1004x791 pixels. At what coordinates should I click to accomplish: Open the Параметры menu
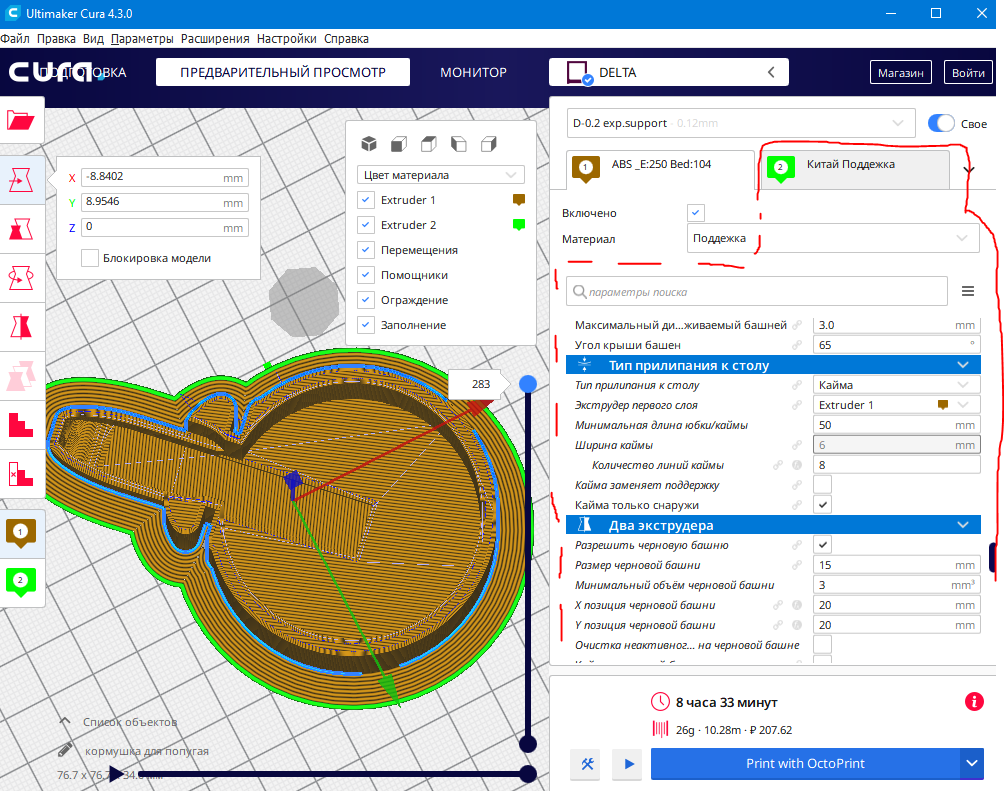coord(142,38)
